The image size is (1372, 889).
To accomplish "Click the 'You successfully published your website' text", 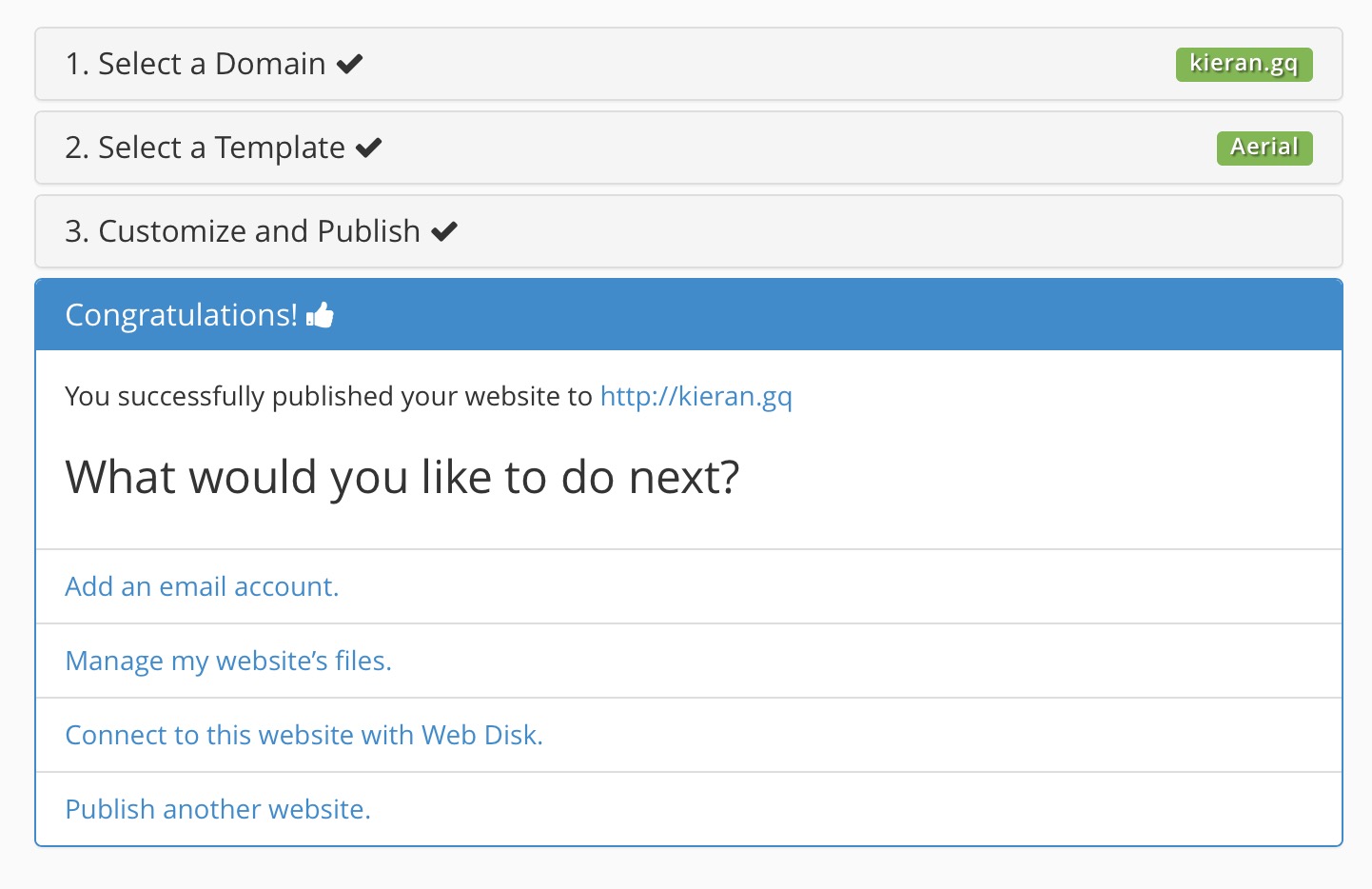I will tap(328, 396).
